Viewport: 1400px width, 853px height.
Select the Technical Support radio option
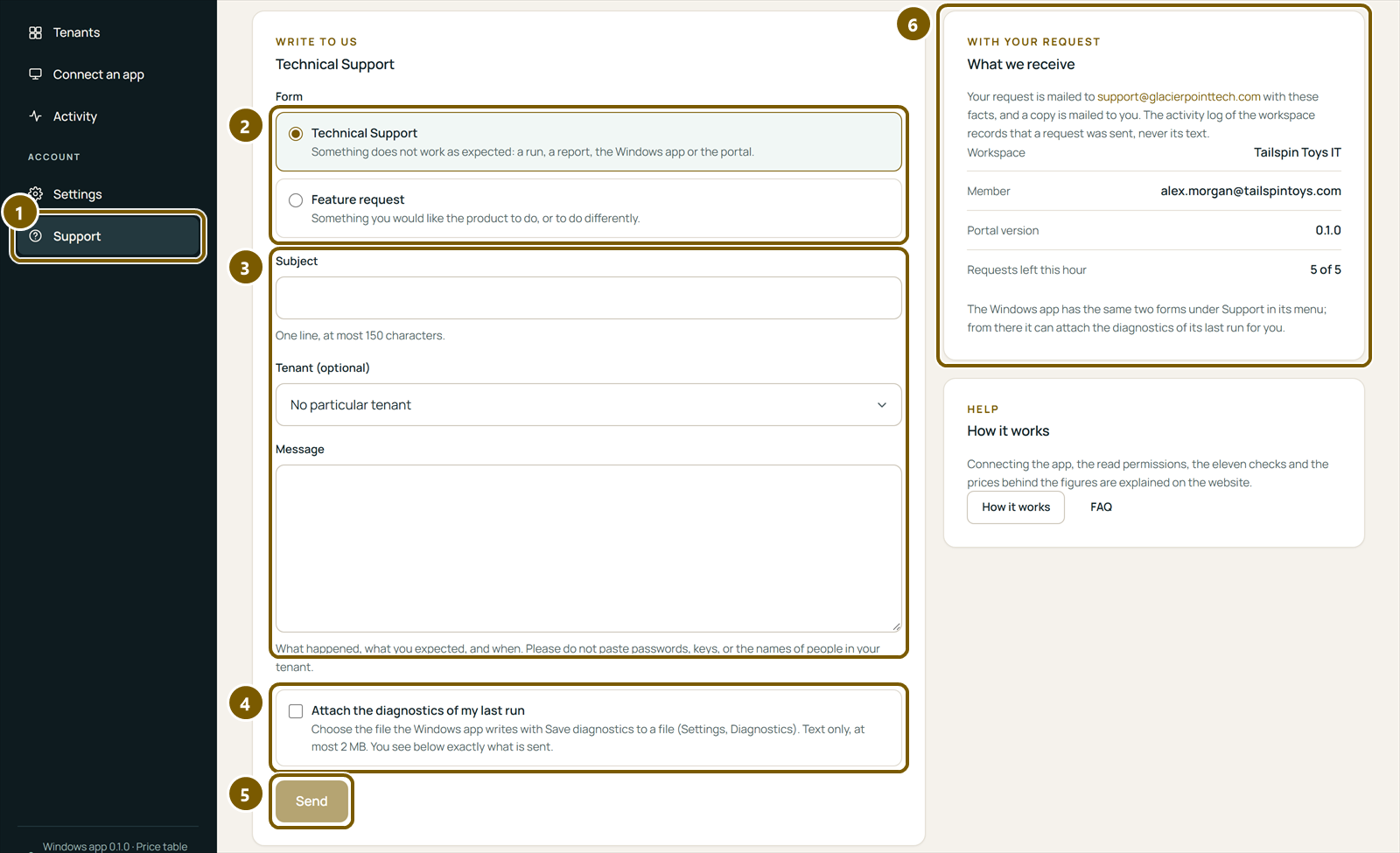[296, 134]
